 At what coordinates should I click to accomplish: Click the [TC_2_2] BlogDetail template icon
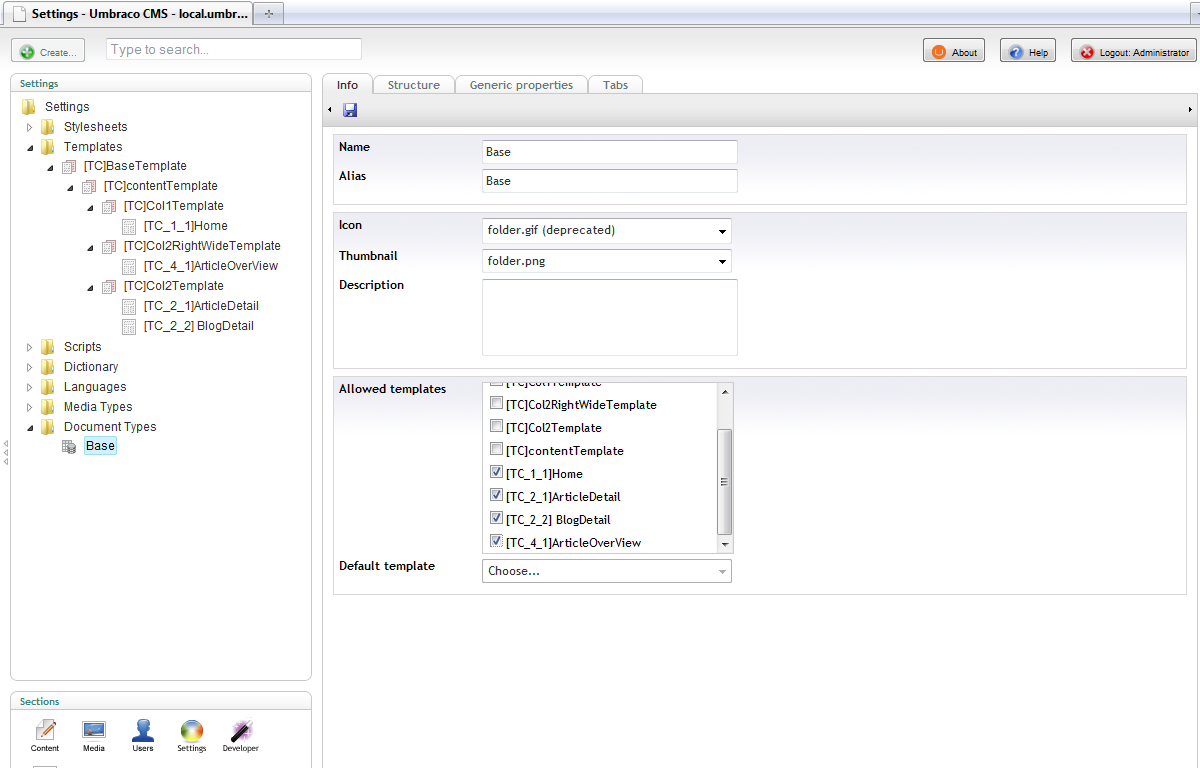click(x=129, y=327)
